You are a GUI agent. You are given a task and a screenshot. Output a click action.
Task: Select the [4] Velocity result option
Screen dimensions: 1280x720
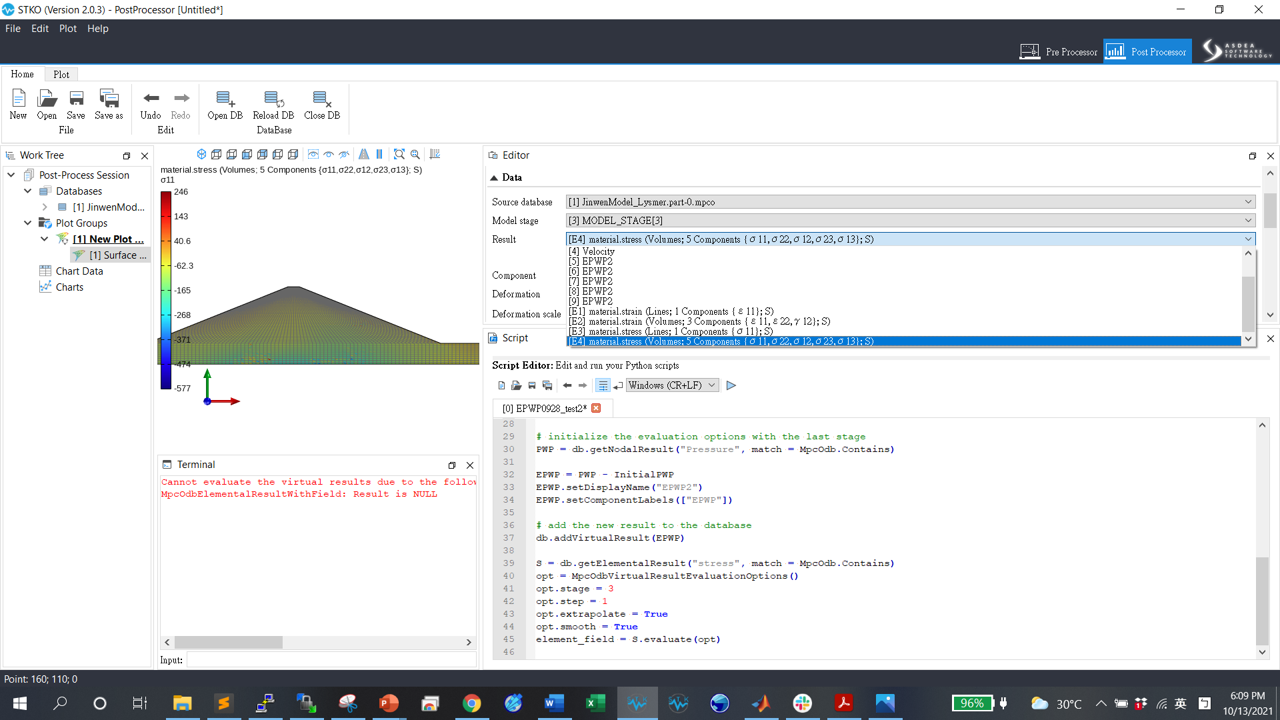pyautogui.click(x=904, y=252)
